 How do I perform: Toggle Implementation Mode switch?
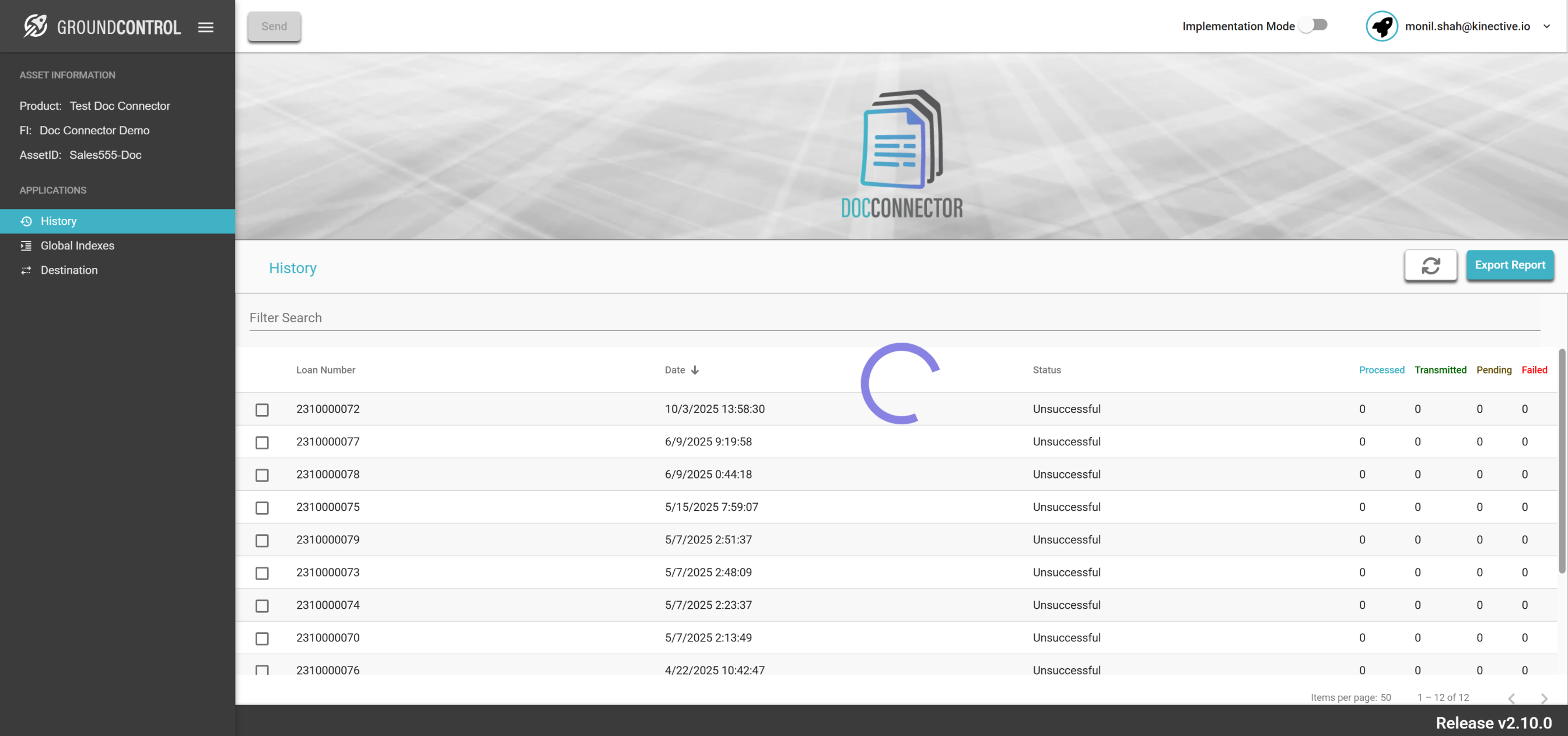pos(1314,25)
